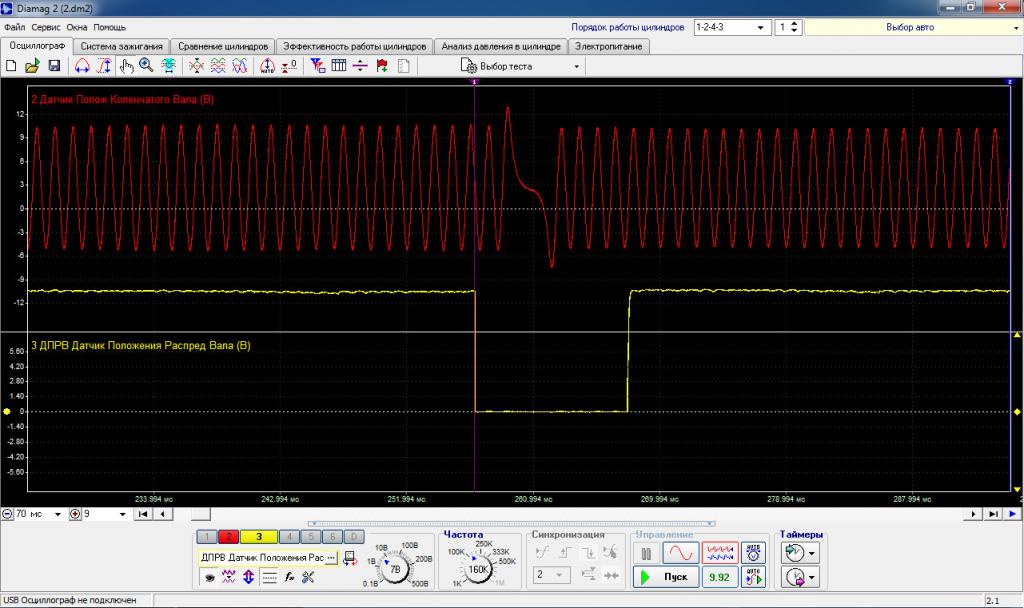Click the channel swap icon next to sensor name

(350, 558)
